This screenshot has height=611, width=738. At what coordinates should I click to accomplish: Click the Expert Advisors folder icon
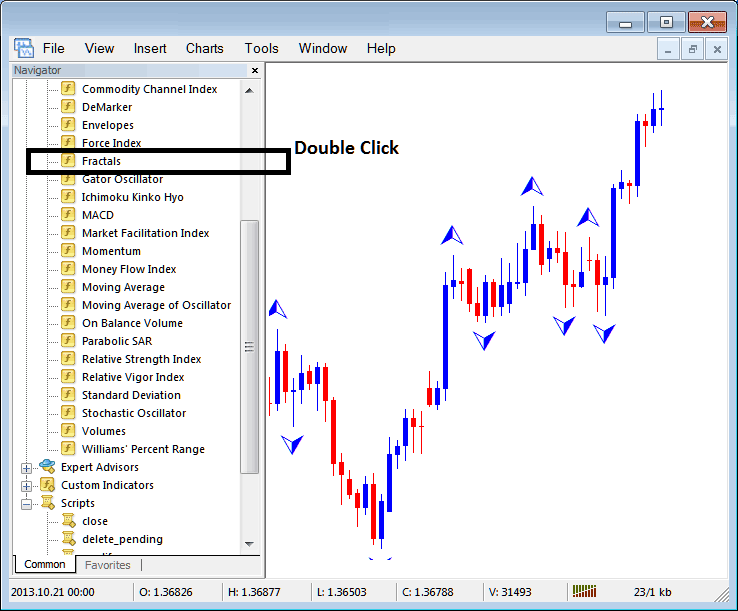[47, 466]
